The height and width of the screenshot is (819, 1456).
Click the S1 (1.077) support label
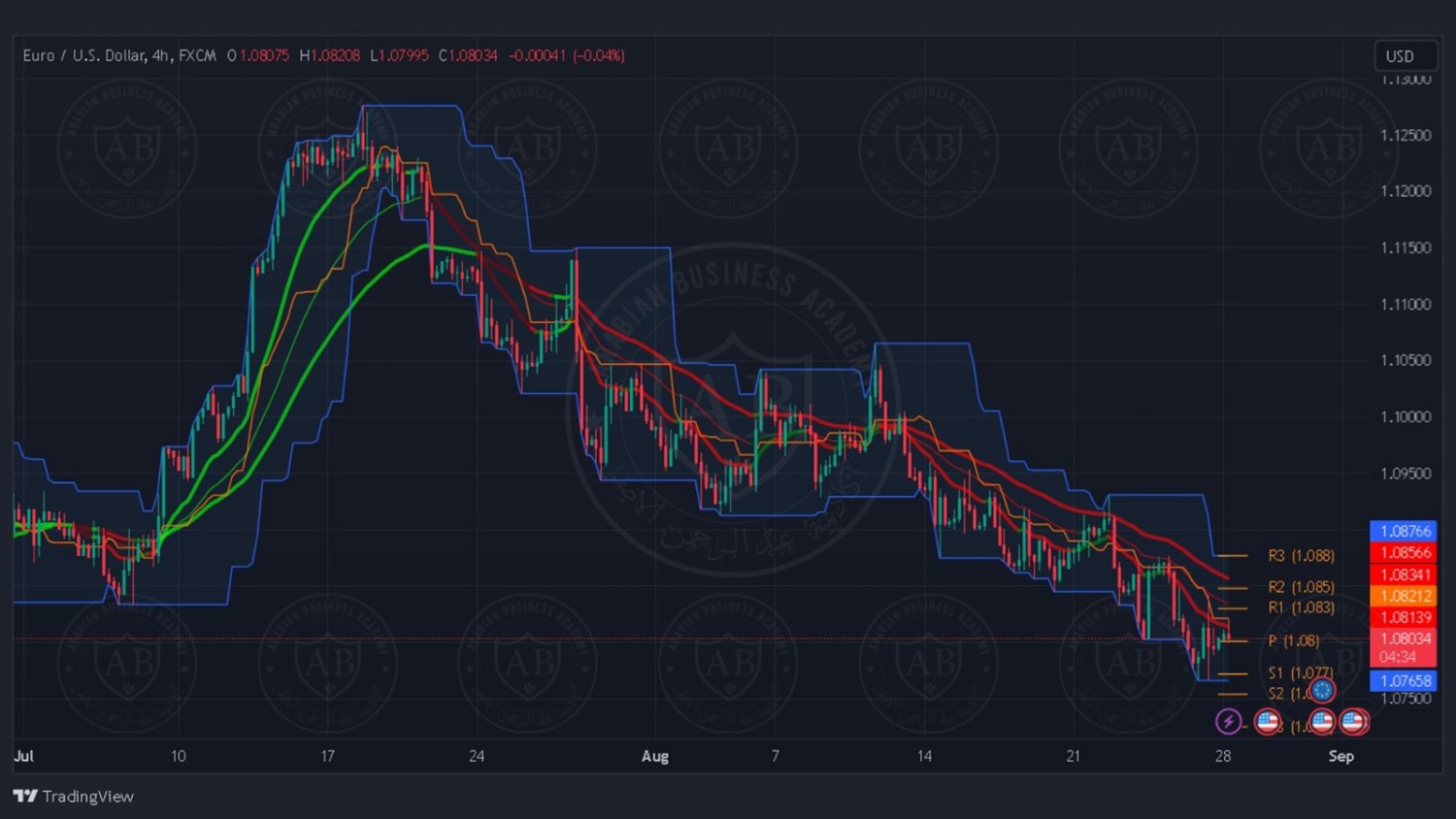[x=1300, y=672]
